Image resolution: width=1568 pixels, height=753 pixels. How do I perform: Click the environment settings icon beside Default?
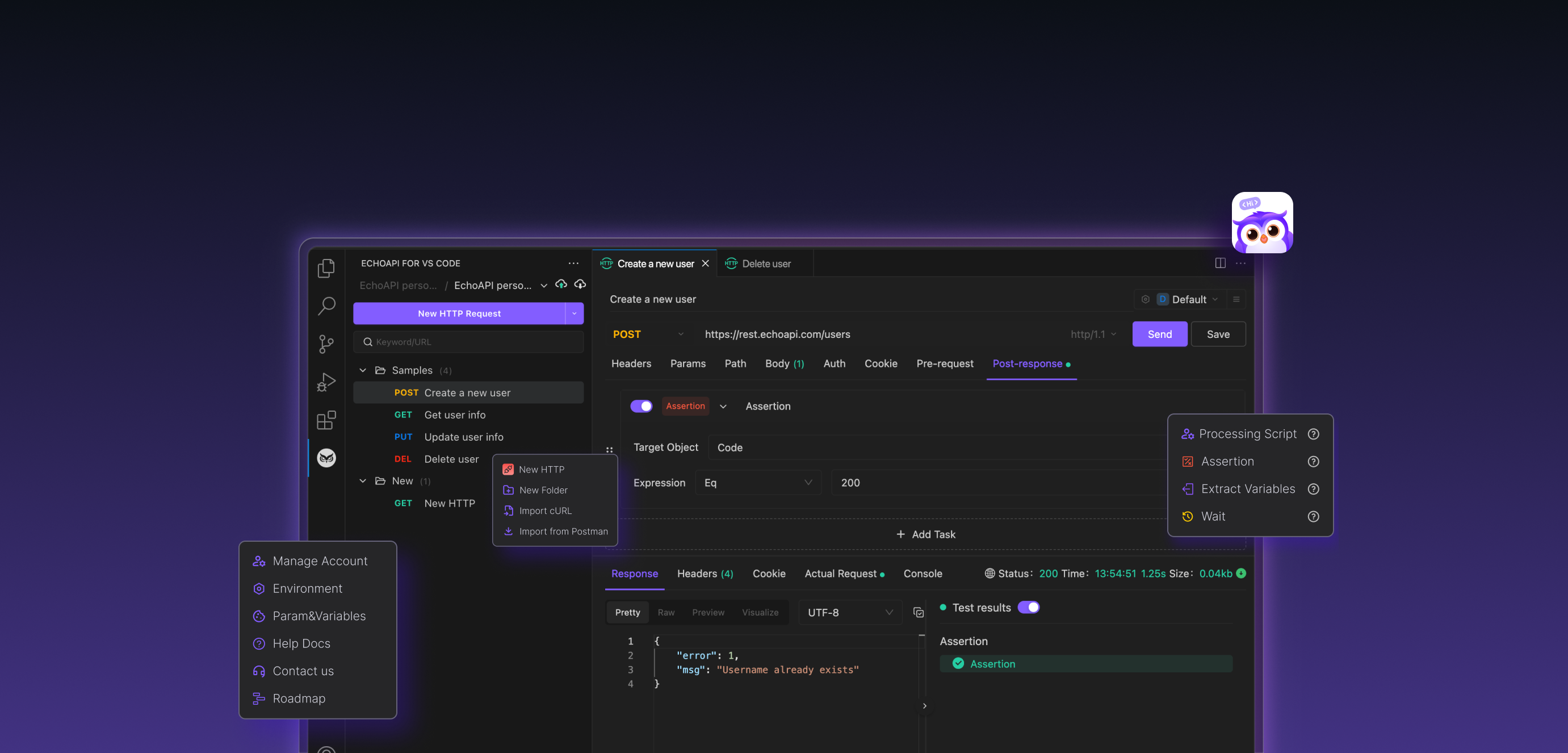click(x=1146, y=299)
